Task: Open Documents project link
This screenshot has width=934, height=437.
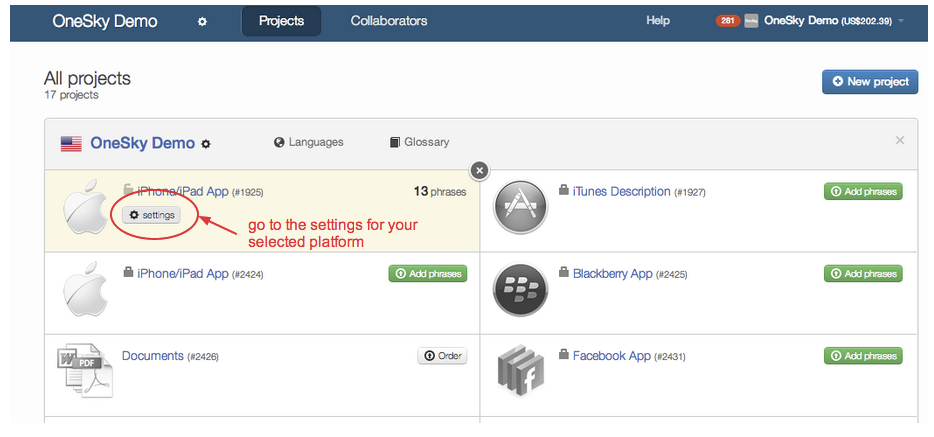Action: click(152, 356)
